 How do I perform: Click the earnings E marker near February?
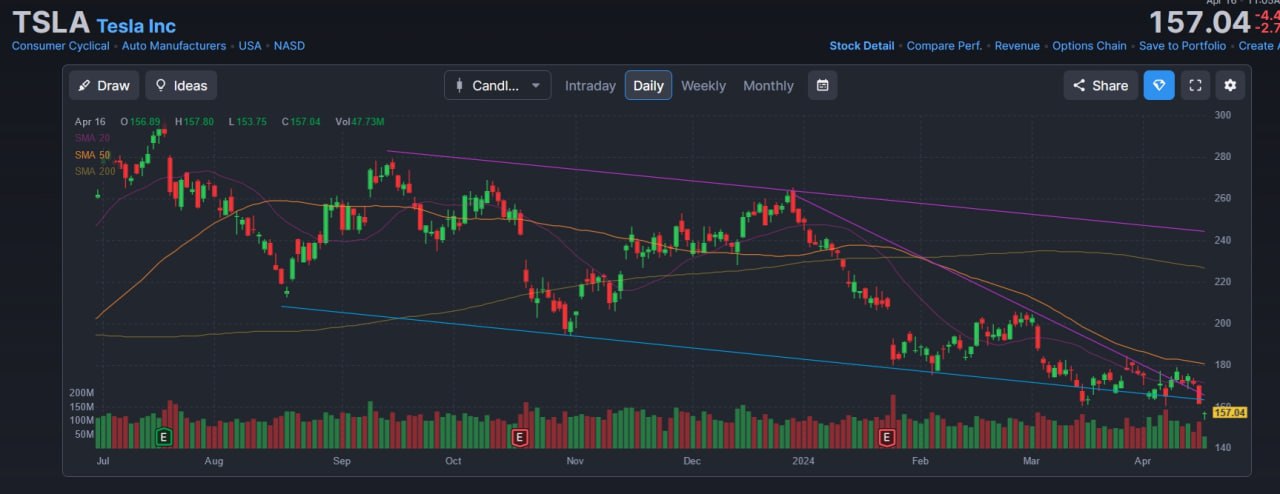[886, 437]
